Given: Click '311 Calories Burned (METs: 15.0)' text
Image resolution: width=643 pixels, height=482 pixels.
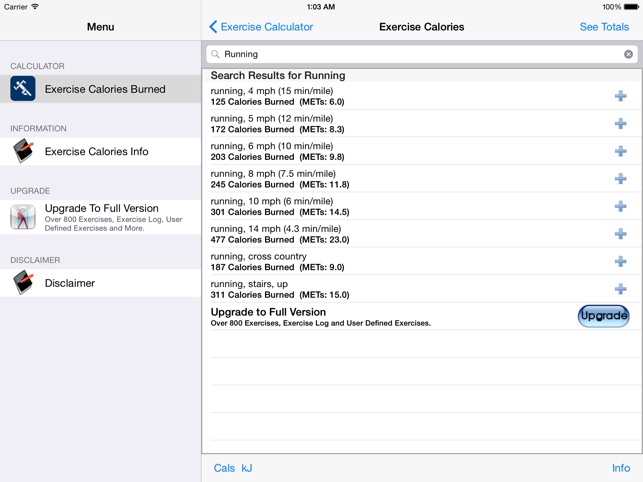Looking at the screenshot, I should (280, 295).
